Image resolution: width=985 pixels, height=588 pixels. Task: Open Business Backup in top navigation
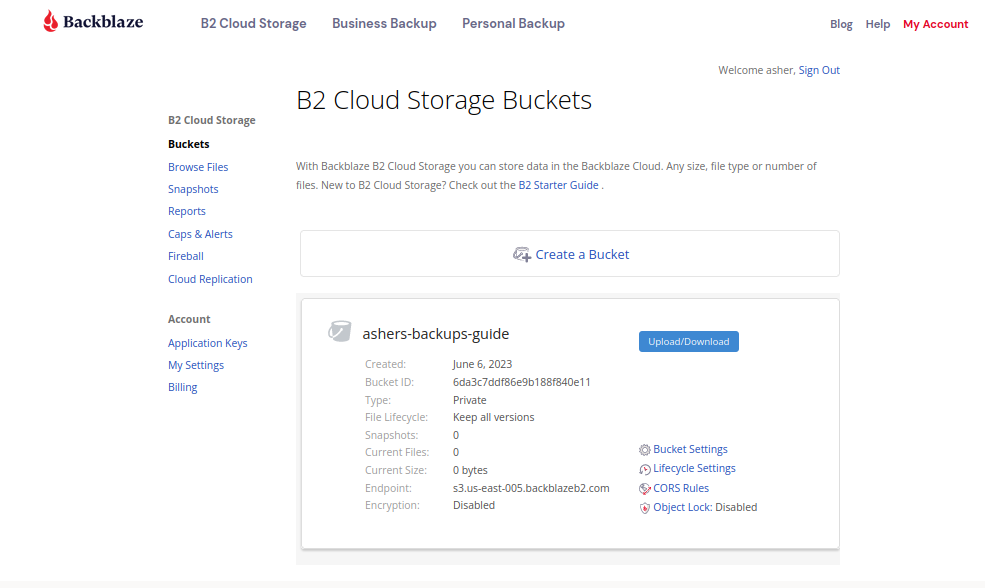pyautogui.click(x=384, y=23)
